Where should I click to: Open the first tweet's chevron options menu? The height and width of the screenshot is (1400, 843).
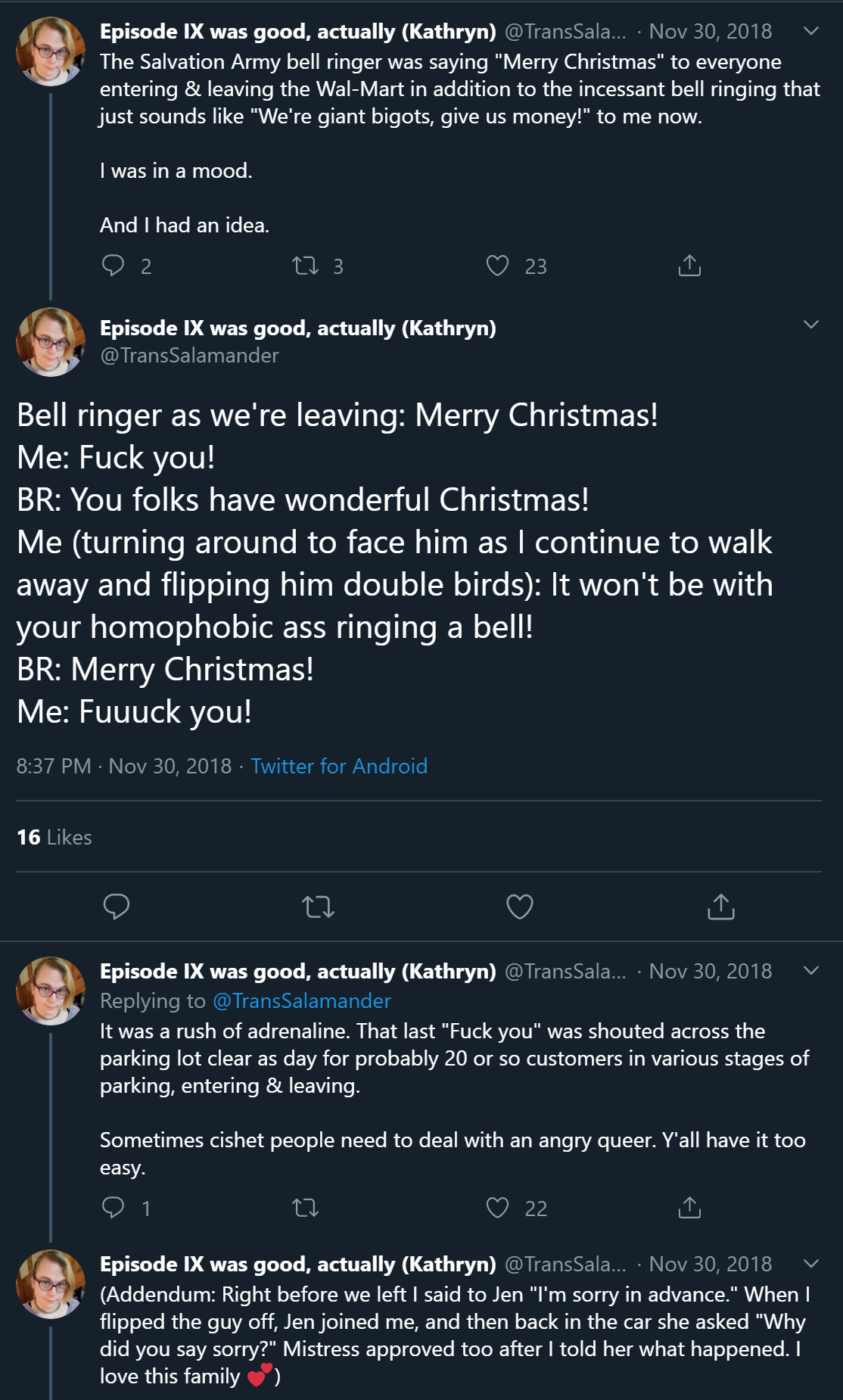(810, 31)
